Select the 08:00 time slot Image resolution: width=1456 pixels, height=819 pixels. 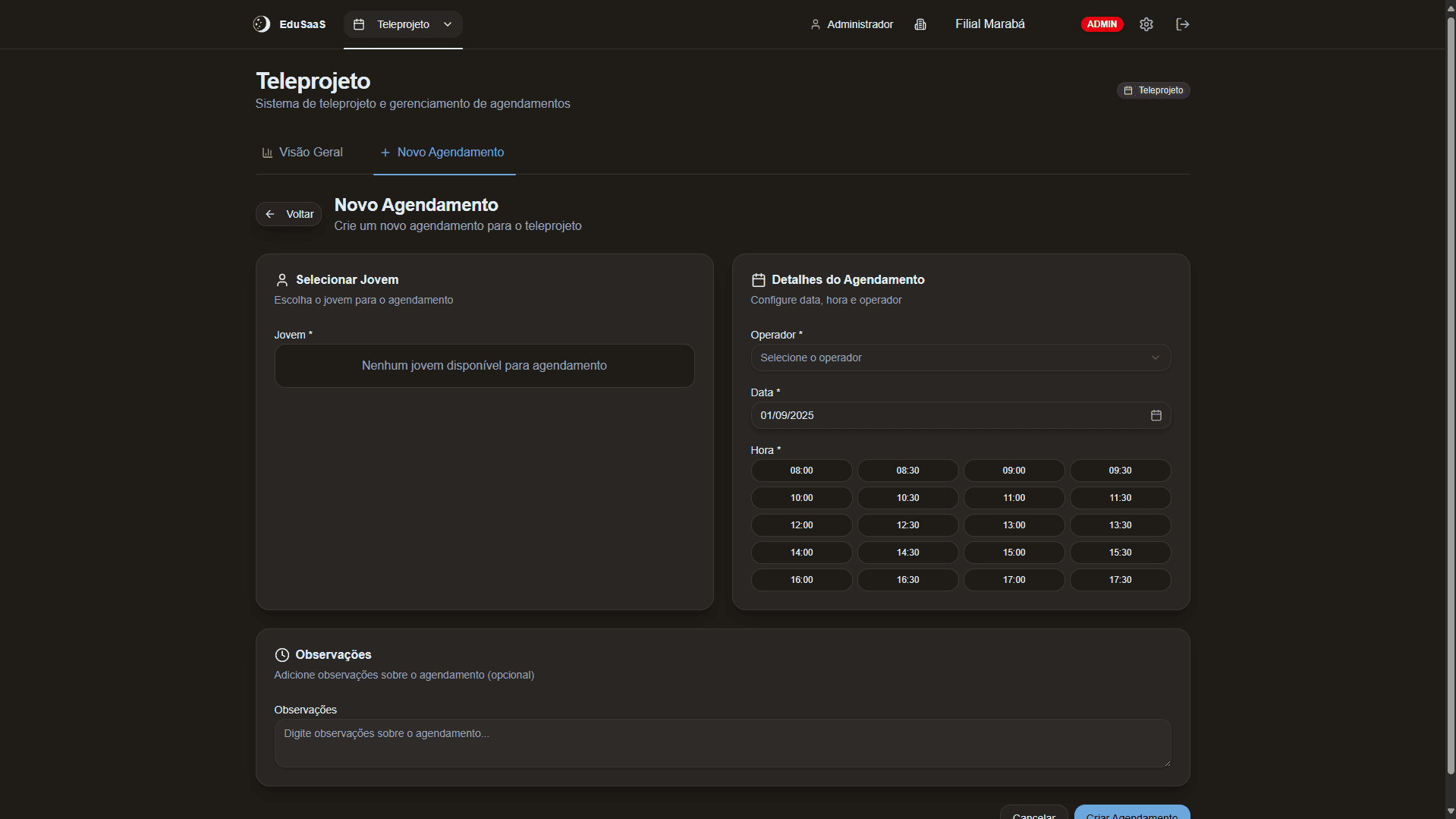[x=801, y=471]
